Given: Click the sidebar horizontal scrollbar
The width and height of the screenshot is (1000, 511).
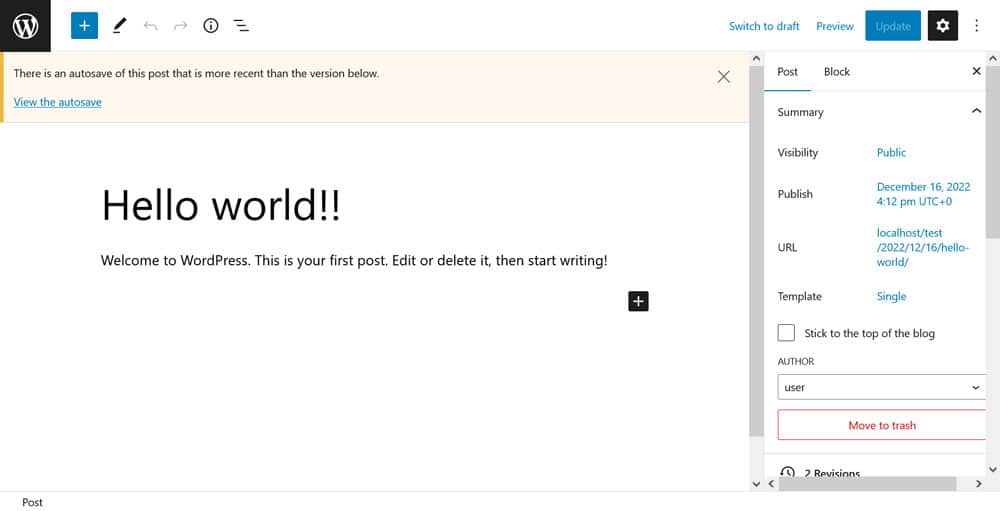Looking at the screenshot, I should [870, 484].
